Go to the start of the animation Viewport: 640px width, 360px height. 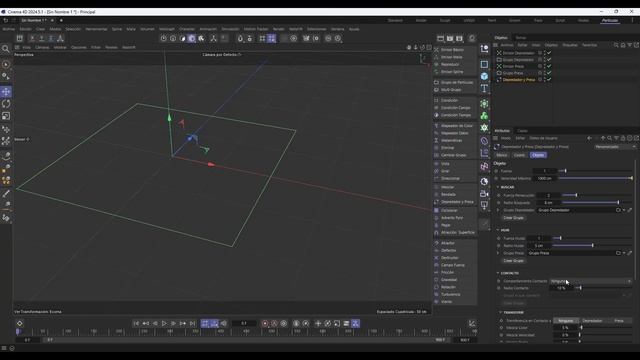(136, 324)
